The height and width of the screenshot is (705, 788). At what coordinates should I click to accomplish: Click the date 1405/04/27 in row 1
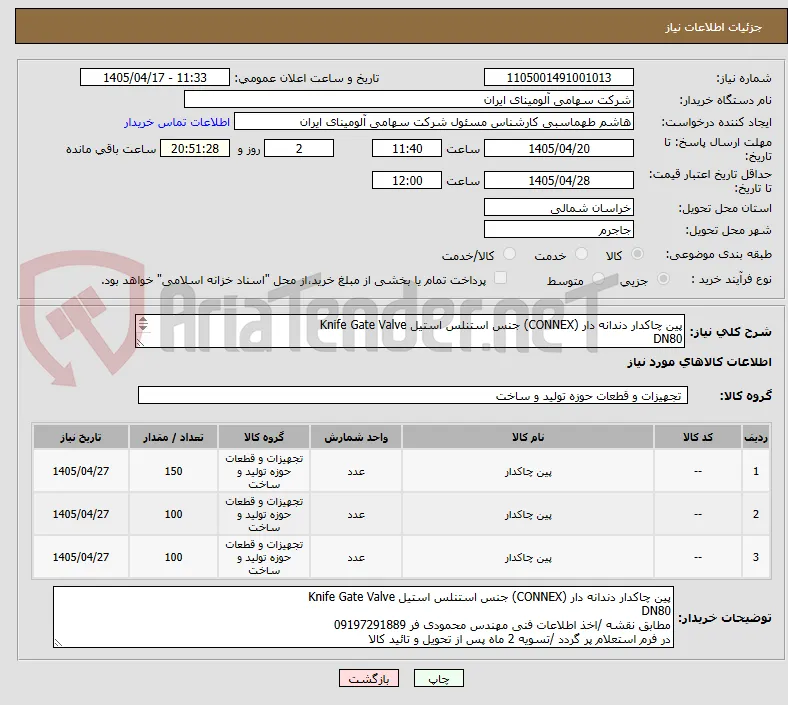(81, 471)
